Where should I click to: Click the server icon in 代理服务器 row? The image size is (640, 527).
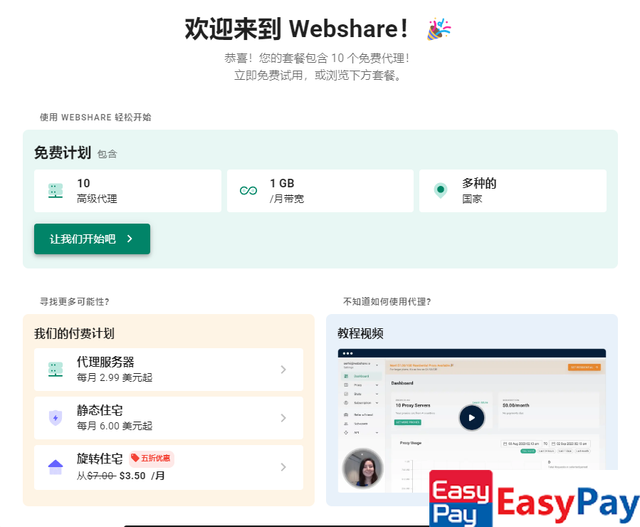click(x=56, y=369)
